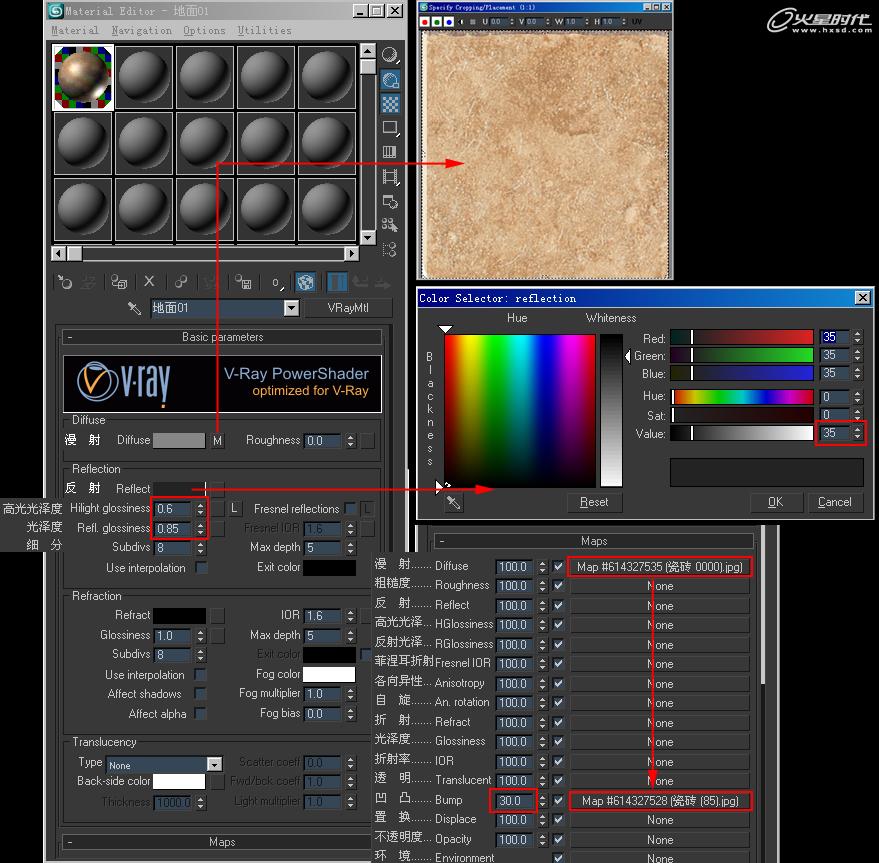879x863 pixels.
Task: Toggle the Show Map in Viewport icon
Action: [x=306, y=282]
